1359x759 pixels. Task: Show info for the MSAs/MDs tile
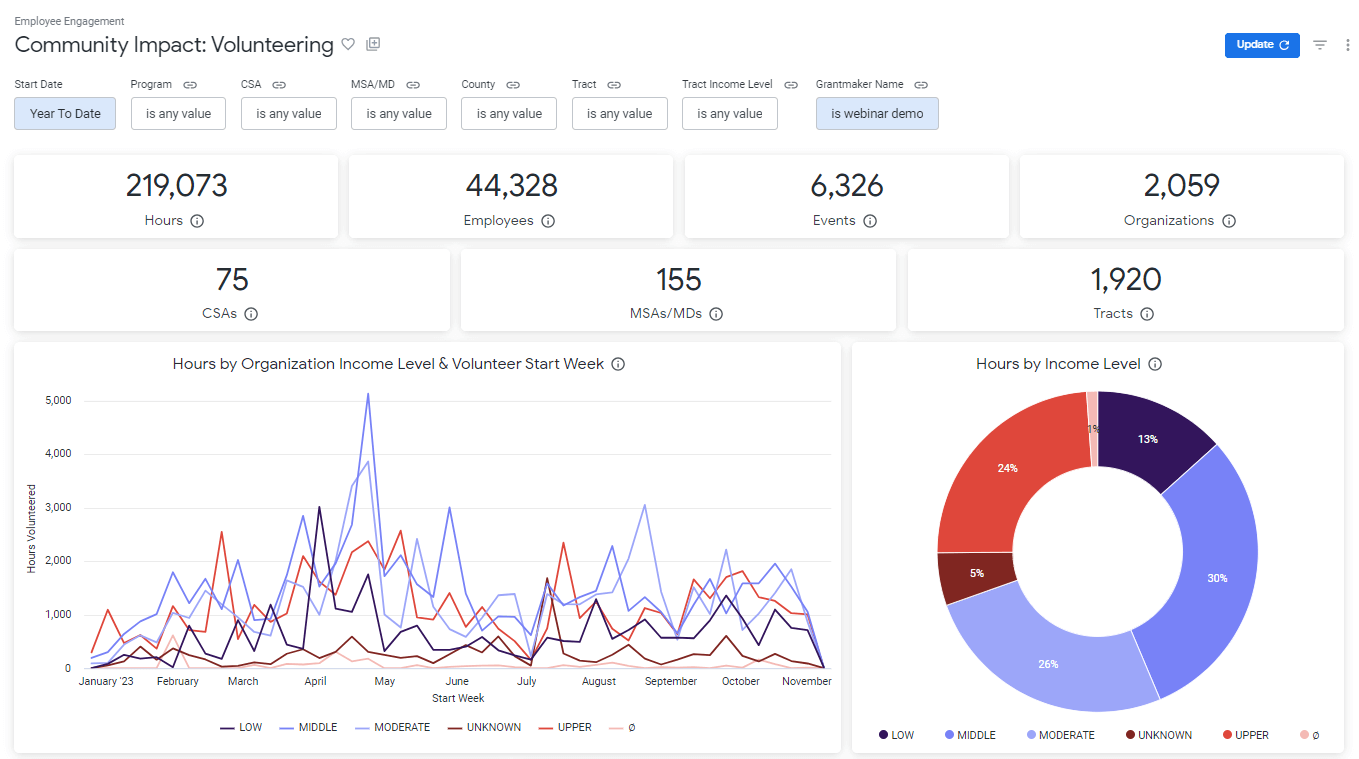click(716, 314)
